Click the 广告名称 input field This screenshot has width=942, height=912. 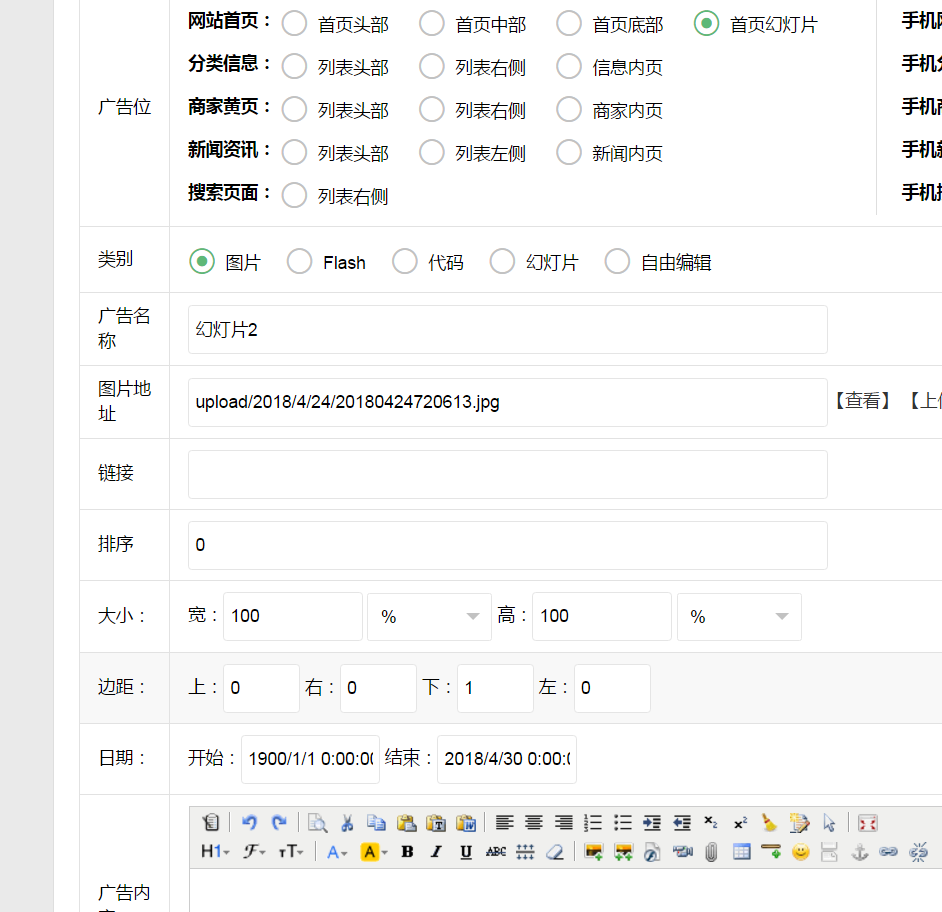pos(507,329)
